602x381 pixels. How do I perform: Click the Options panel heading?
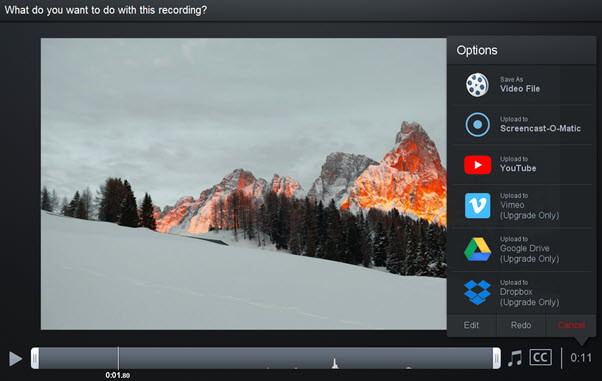(x=477, y=50)
